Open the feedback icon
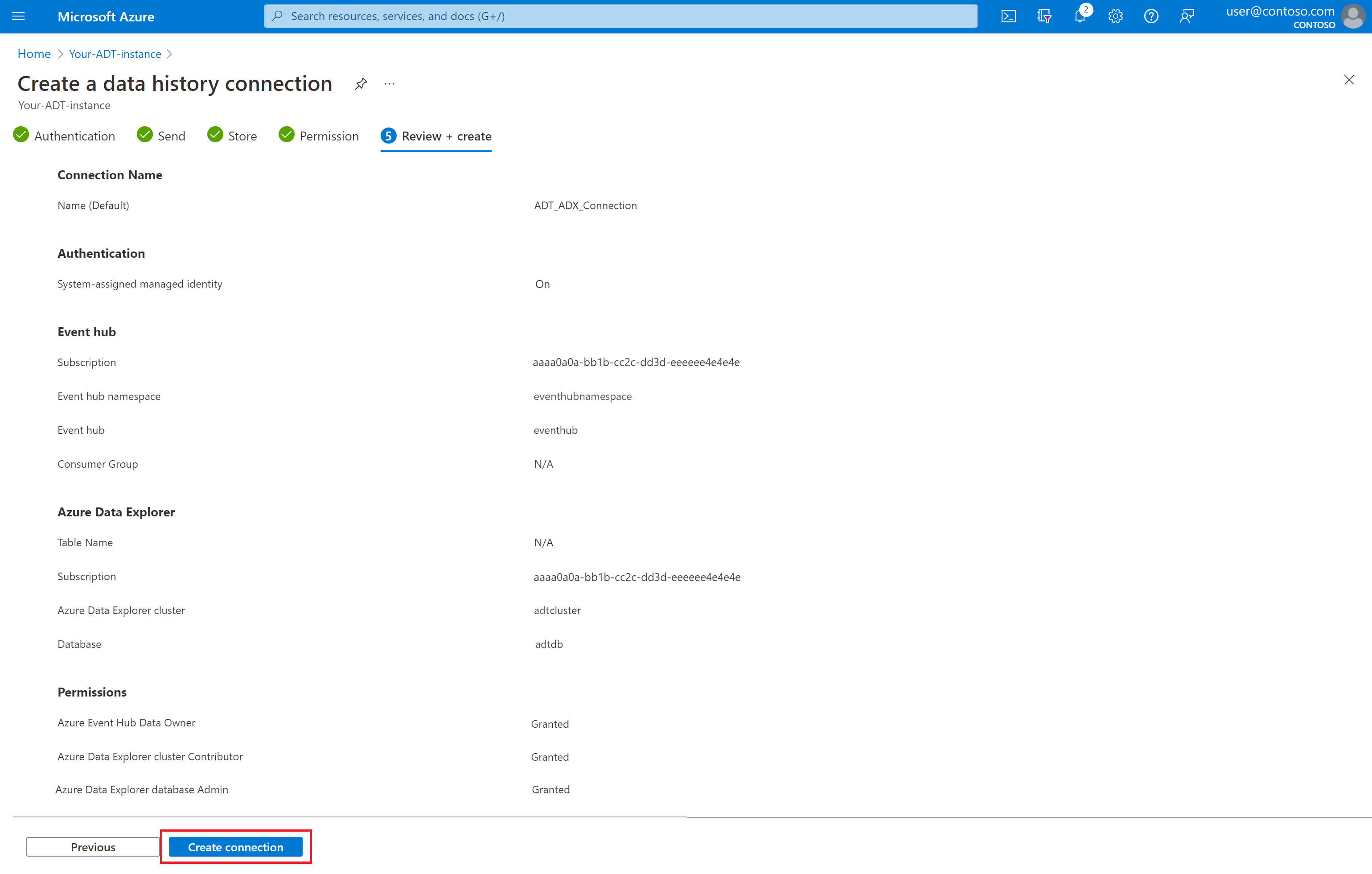The width and height of the screenshot is (1372, 874). [x=1187, y=16]
